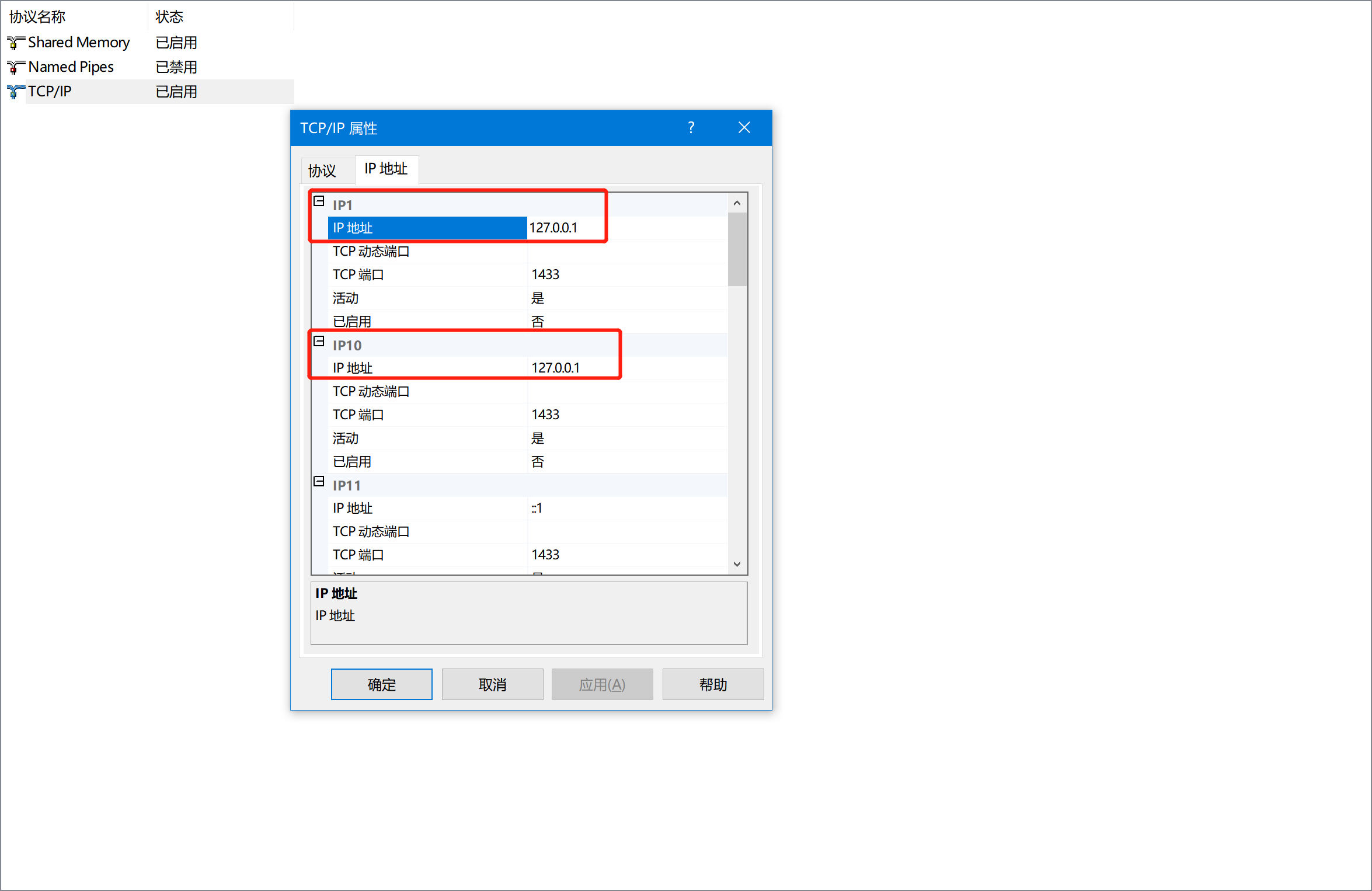Image resolution: width=1372 pixels, height=891 pixels.
Task: Select the IP 地址 tab
Action: click(386, 169)
